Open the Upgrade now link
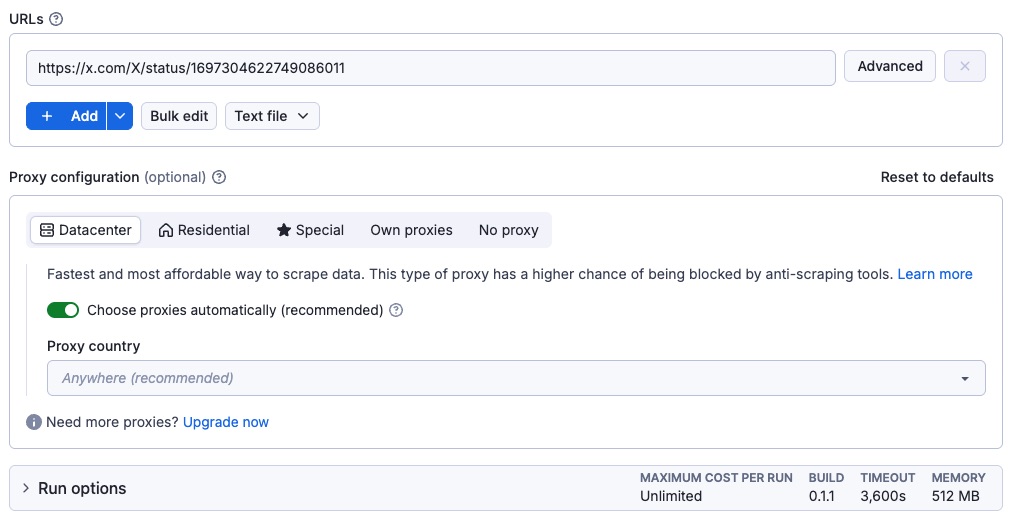 [x=226, y=422]
